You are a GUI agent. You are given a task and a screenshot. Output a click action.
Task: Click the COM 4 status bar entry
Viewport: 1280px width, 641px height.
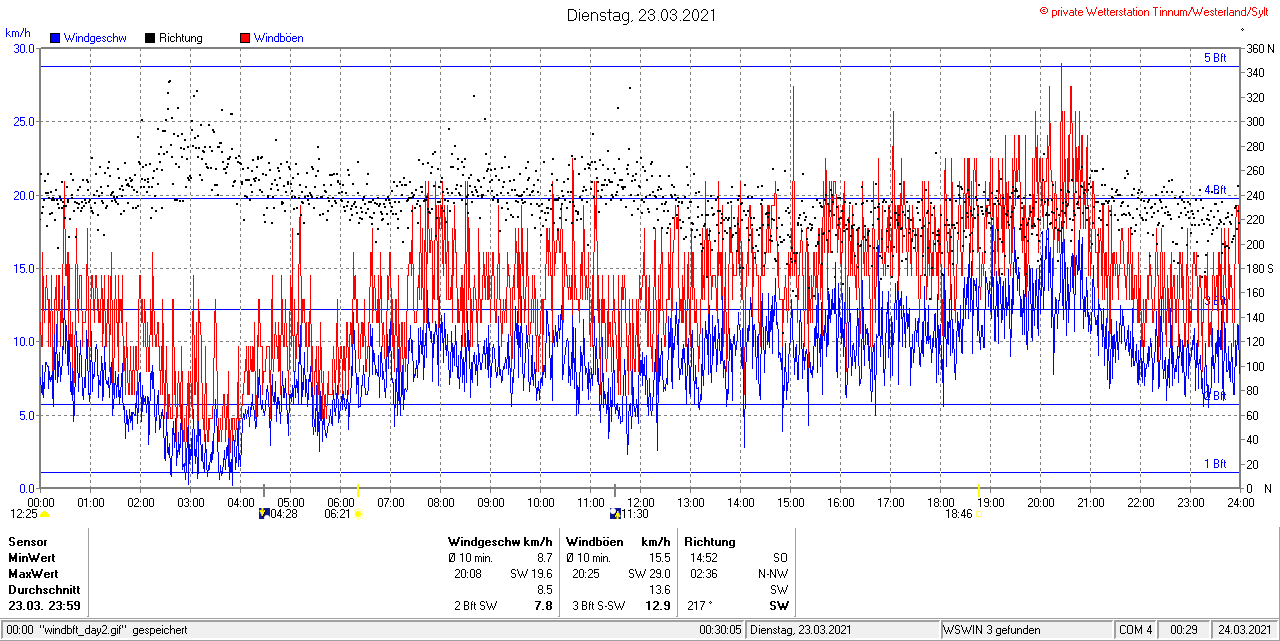(1136, 630)
